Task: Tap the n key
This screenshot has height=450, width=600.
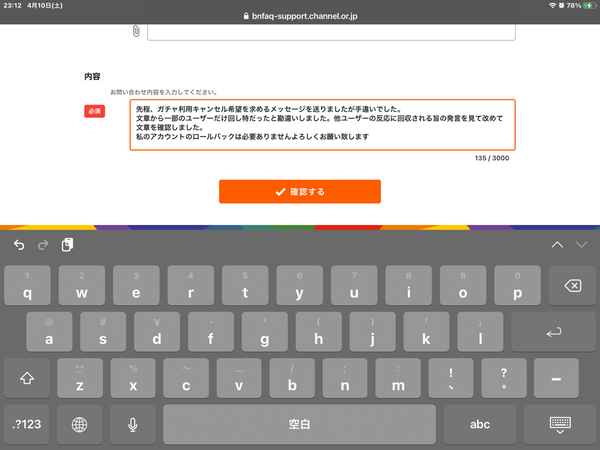Action: coord(345,378)
